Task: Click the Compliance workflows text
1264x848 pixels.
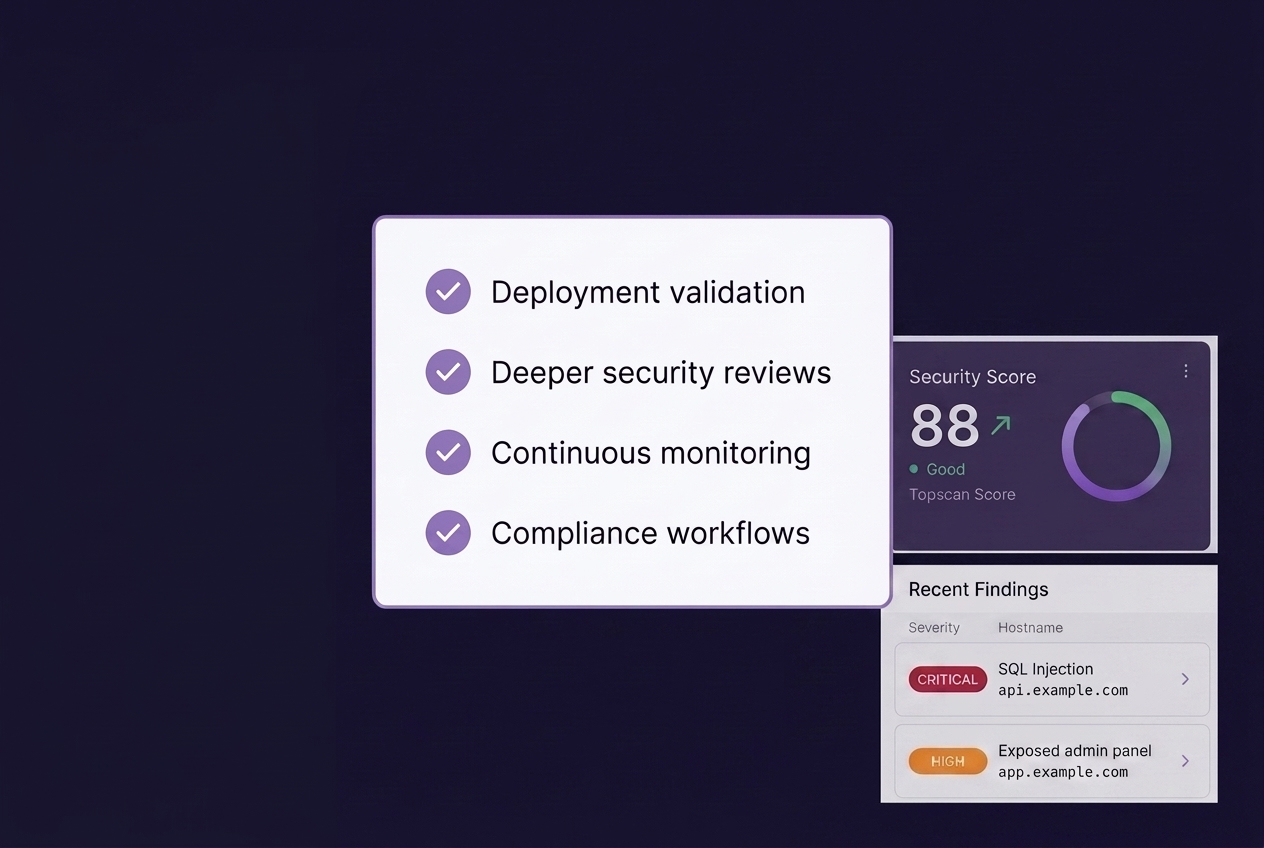Action: tap(650, 533)
